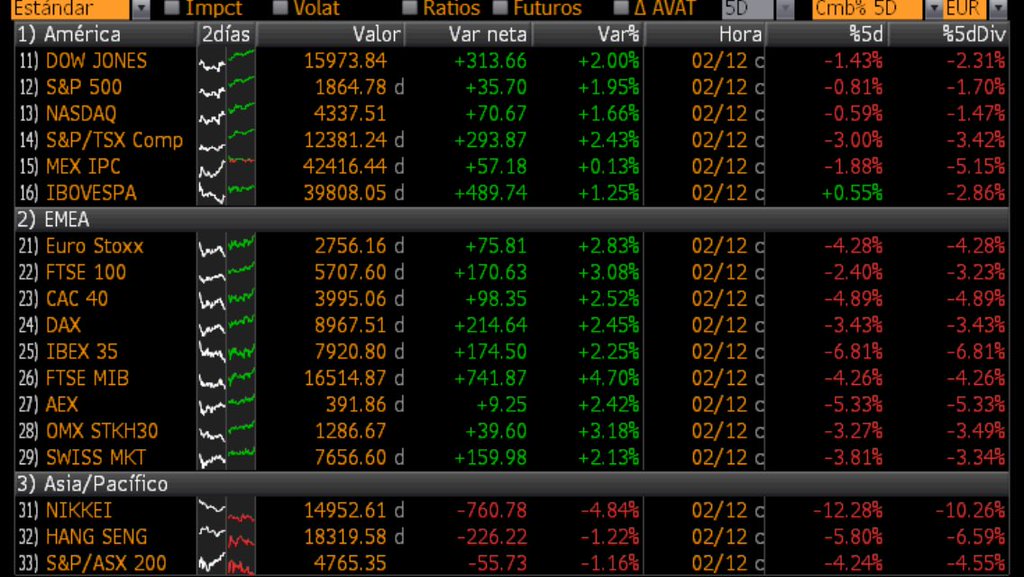Sort by the %5dDiv column header

pos(973,34)
